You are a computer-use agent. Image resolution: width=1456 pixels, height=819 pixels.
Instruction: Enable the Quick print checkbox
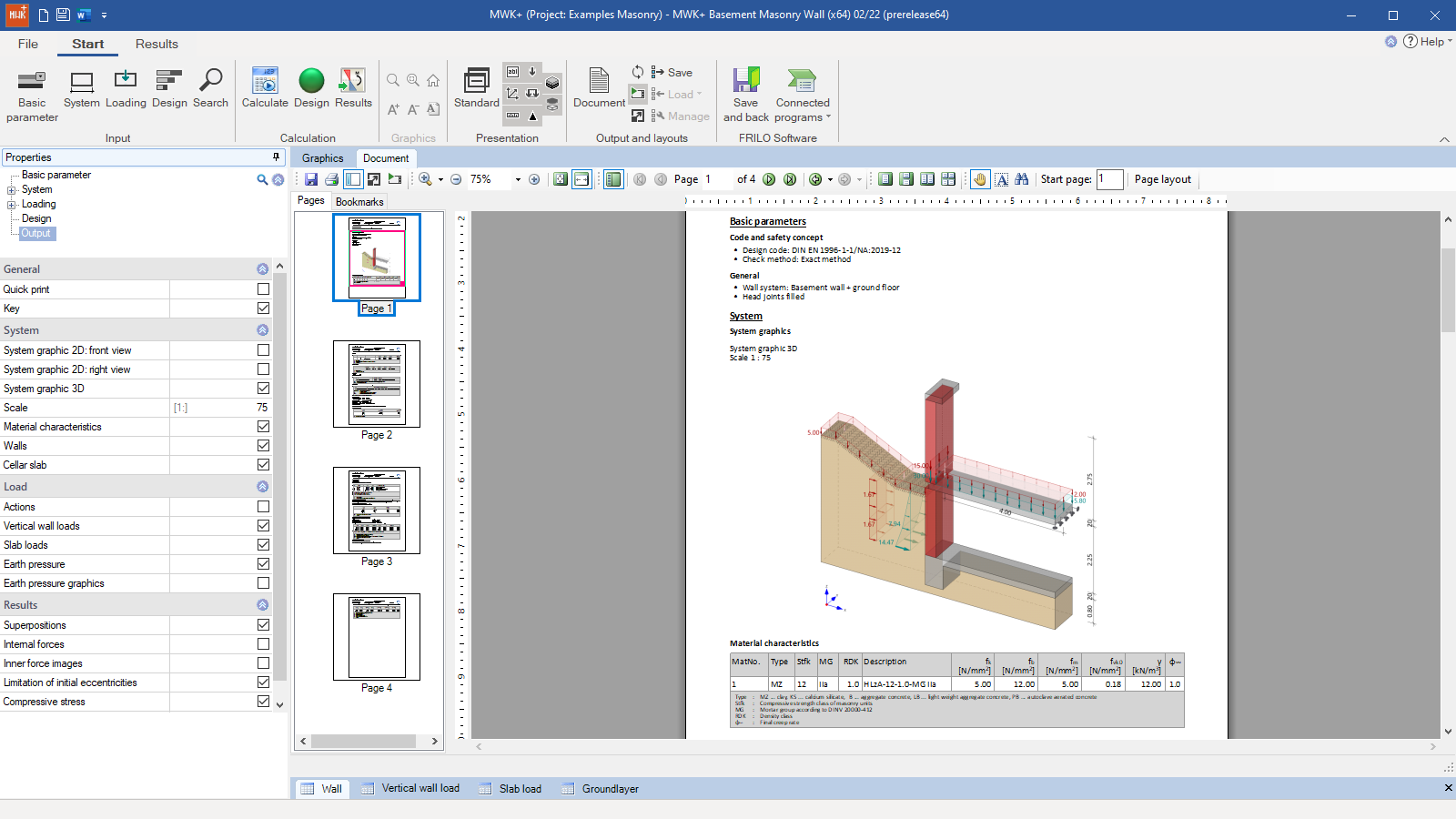(263, 289)
